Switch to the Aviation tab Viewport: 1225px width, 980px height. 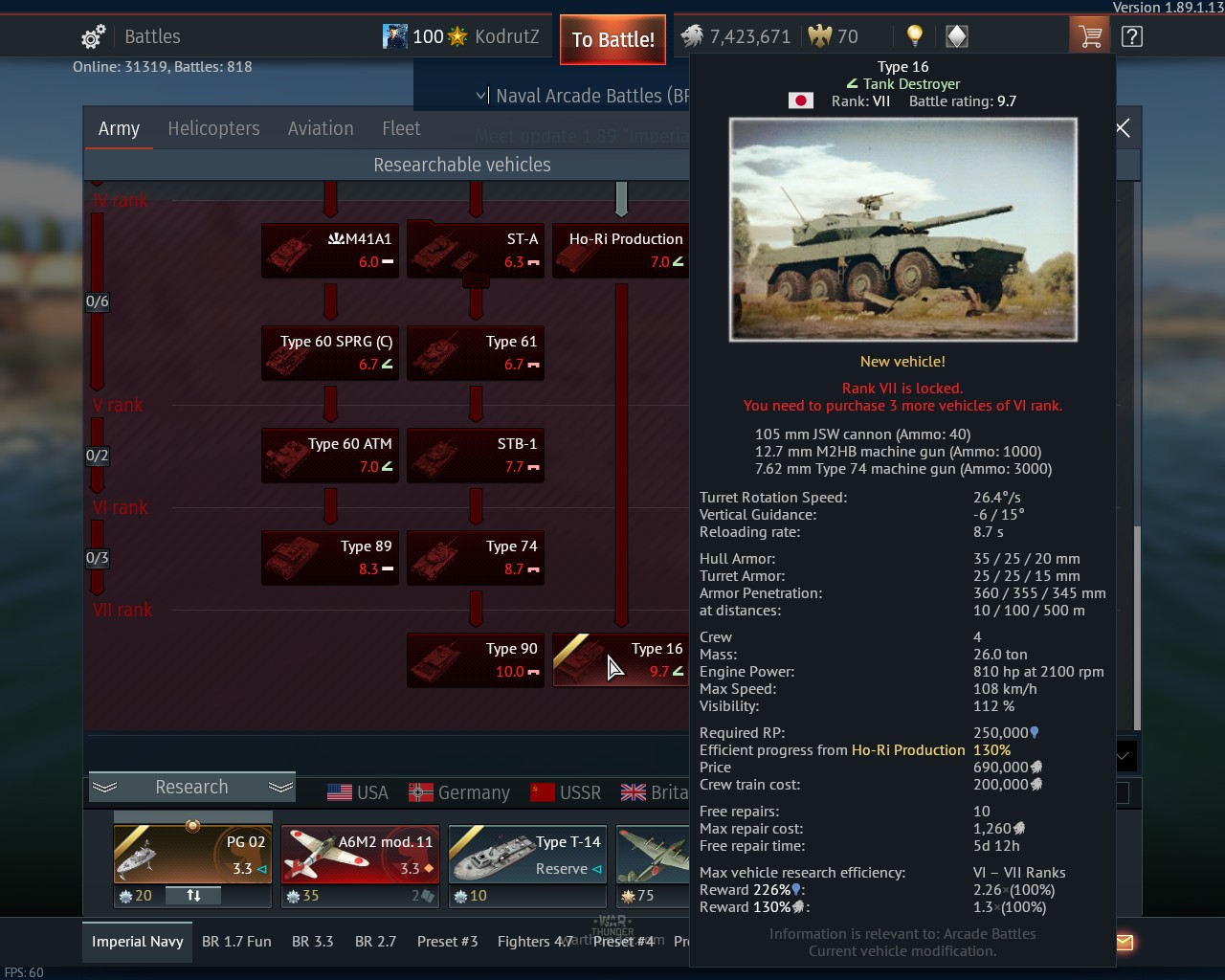321,128
